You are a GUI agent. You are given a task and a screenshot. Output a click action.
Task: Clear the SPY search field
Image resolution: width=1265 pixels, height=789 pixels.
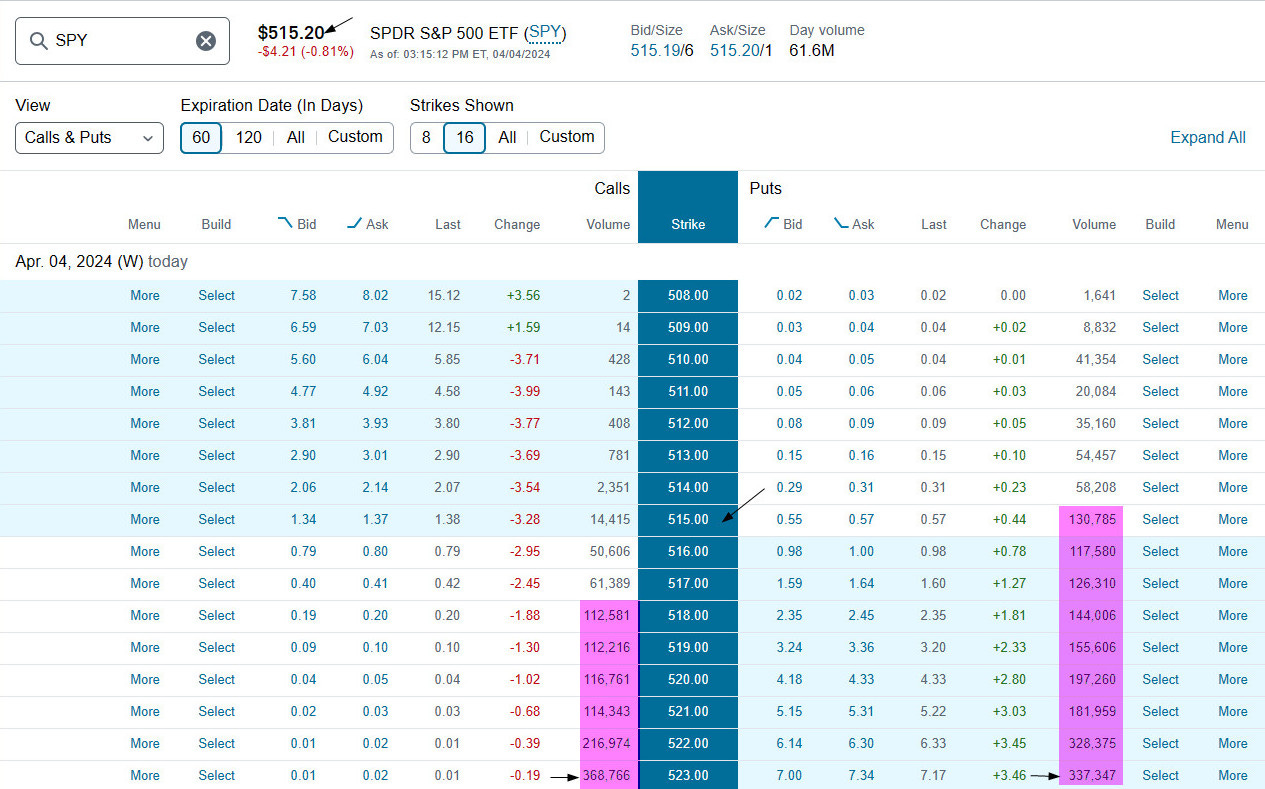click(x=205, y=41)
